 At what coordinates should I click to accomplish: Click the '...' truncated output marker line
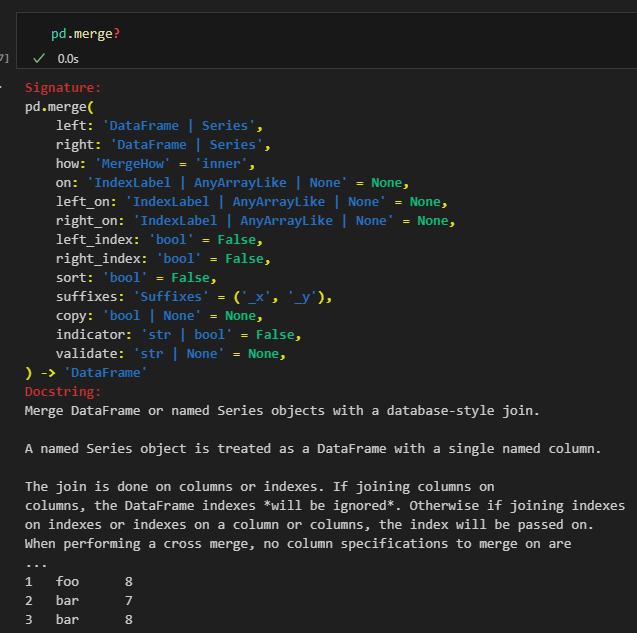[36, 564]
